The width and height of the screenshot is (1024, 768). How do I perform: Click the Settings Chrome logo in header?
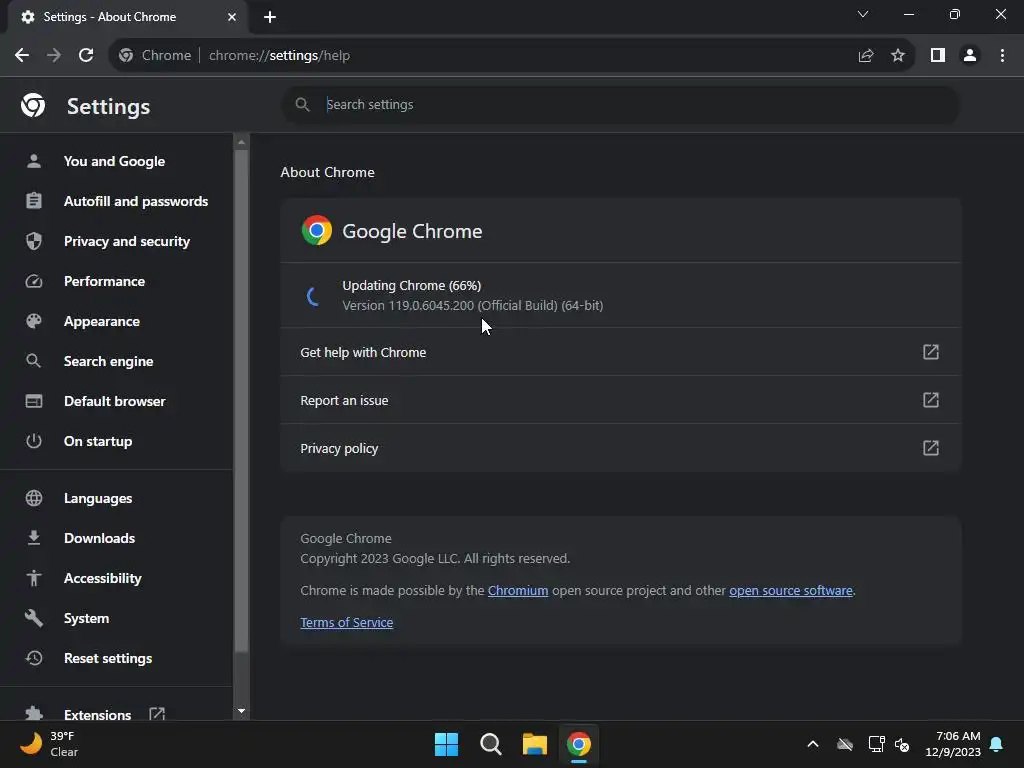point(33,105)
